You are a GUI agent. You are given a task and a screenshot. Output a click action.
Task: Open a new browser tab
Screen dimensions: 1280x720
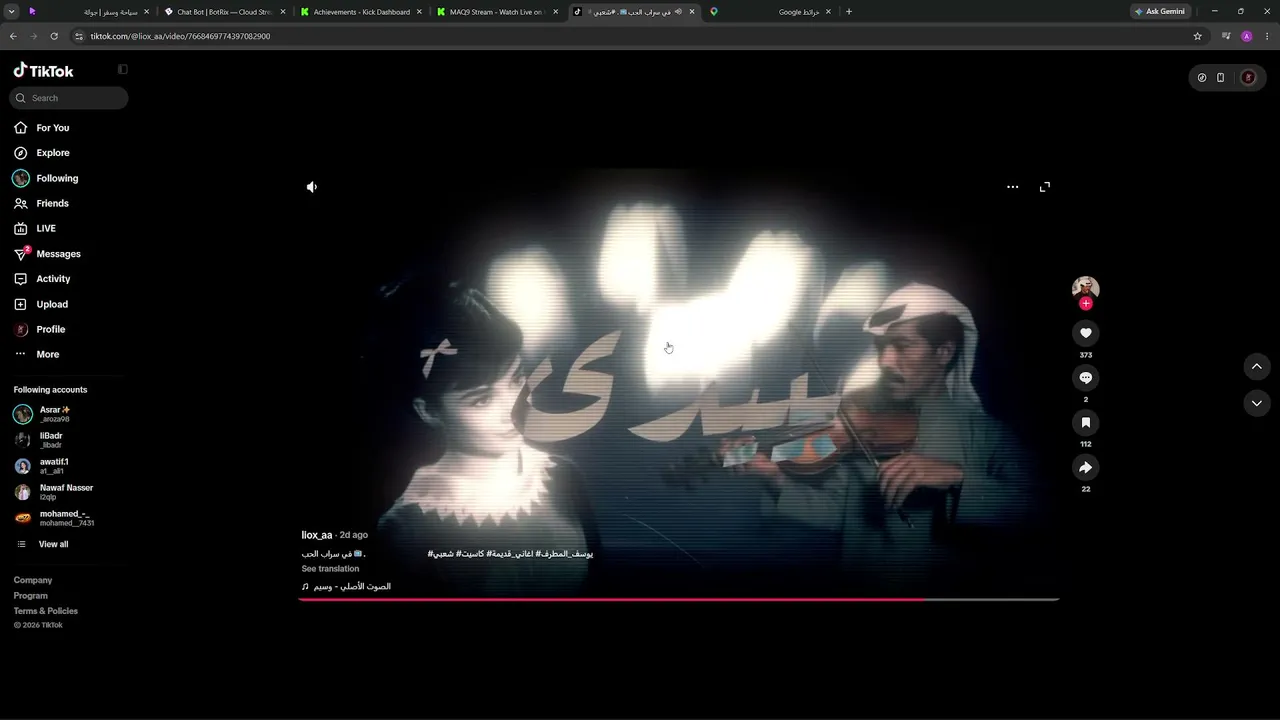click(849, 12)
